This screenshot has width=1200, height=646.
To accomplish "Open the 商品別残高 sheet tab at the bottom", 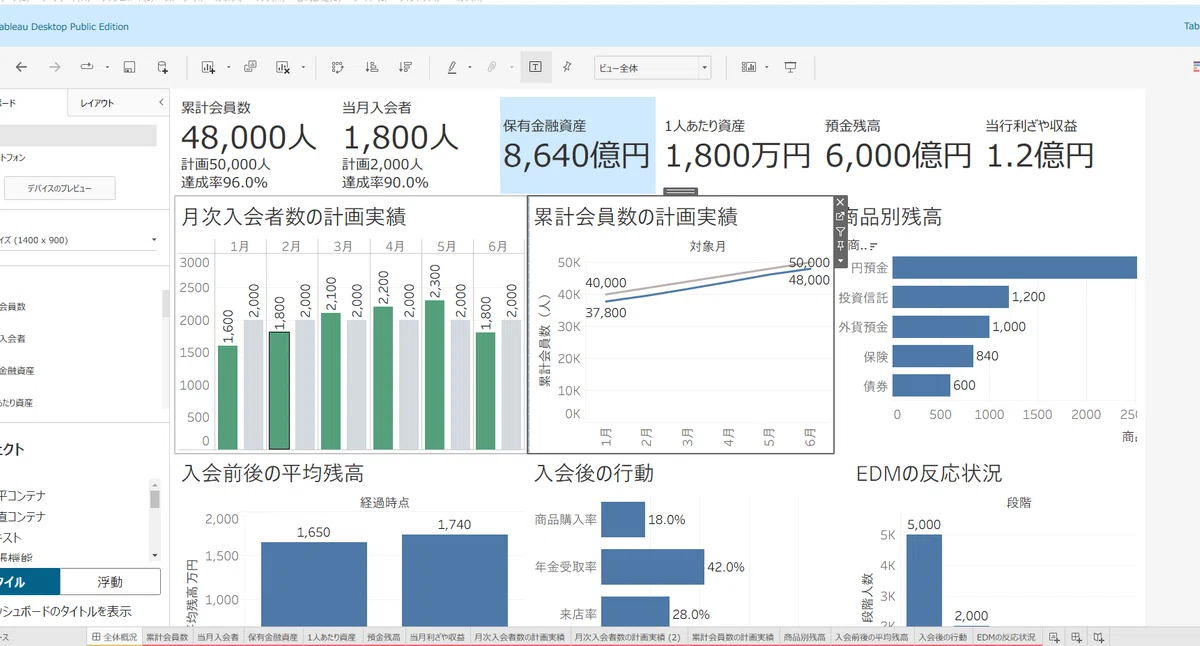I will click(x=804, y=637).
